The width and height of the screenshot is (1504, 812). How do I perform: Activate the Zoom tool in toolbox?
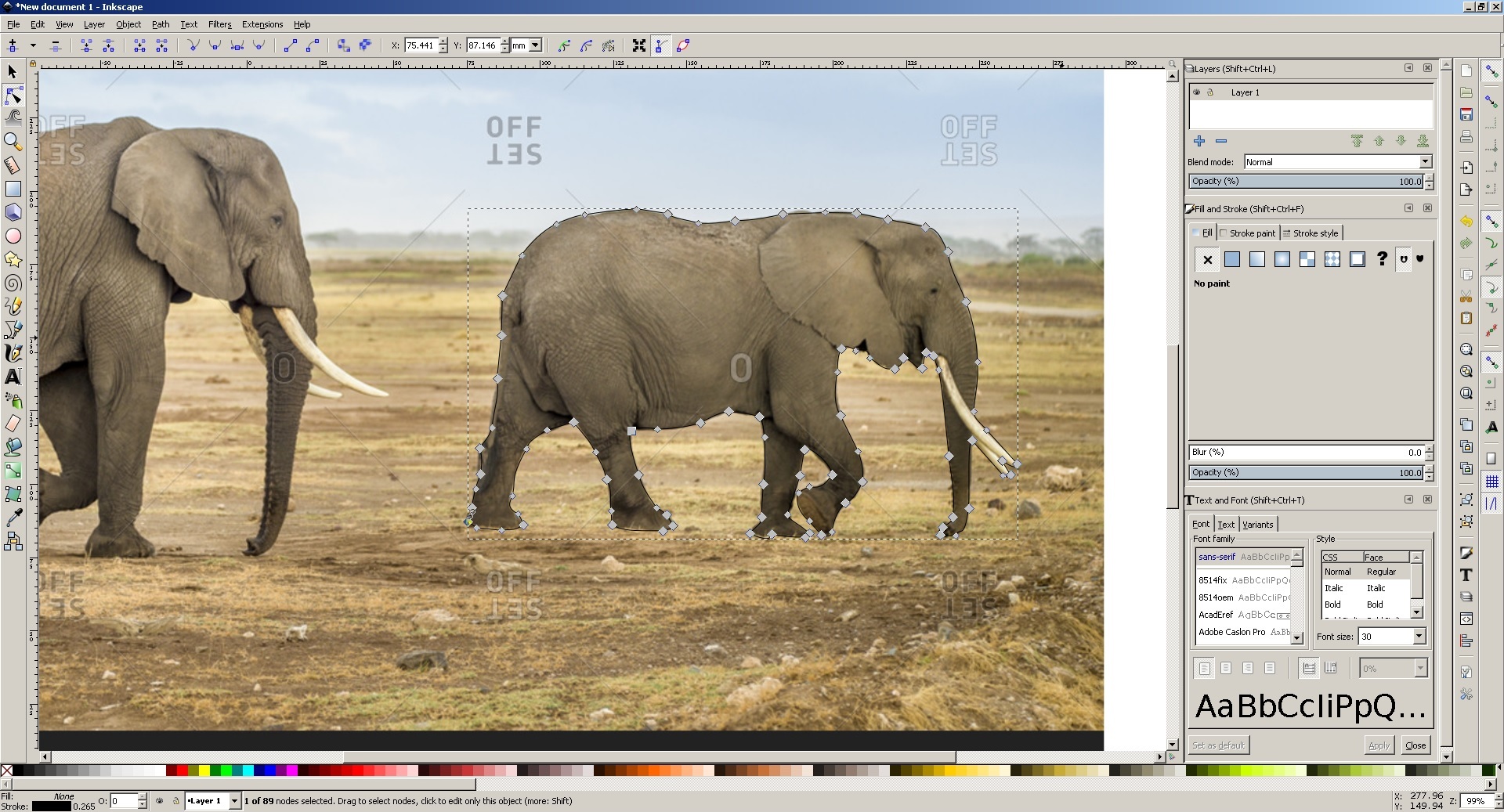click(13, 142)
